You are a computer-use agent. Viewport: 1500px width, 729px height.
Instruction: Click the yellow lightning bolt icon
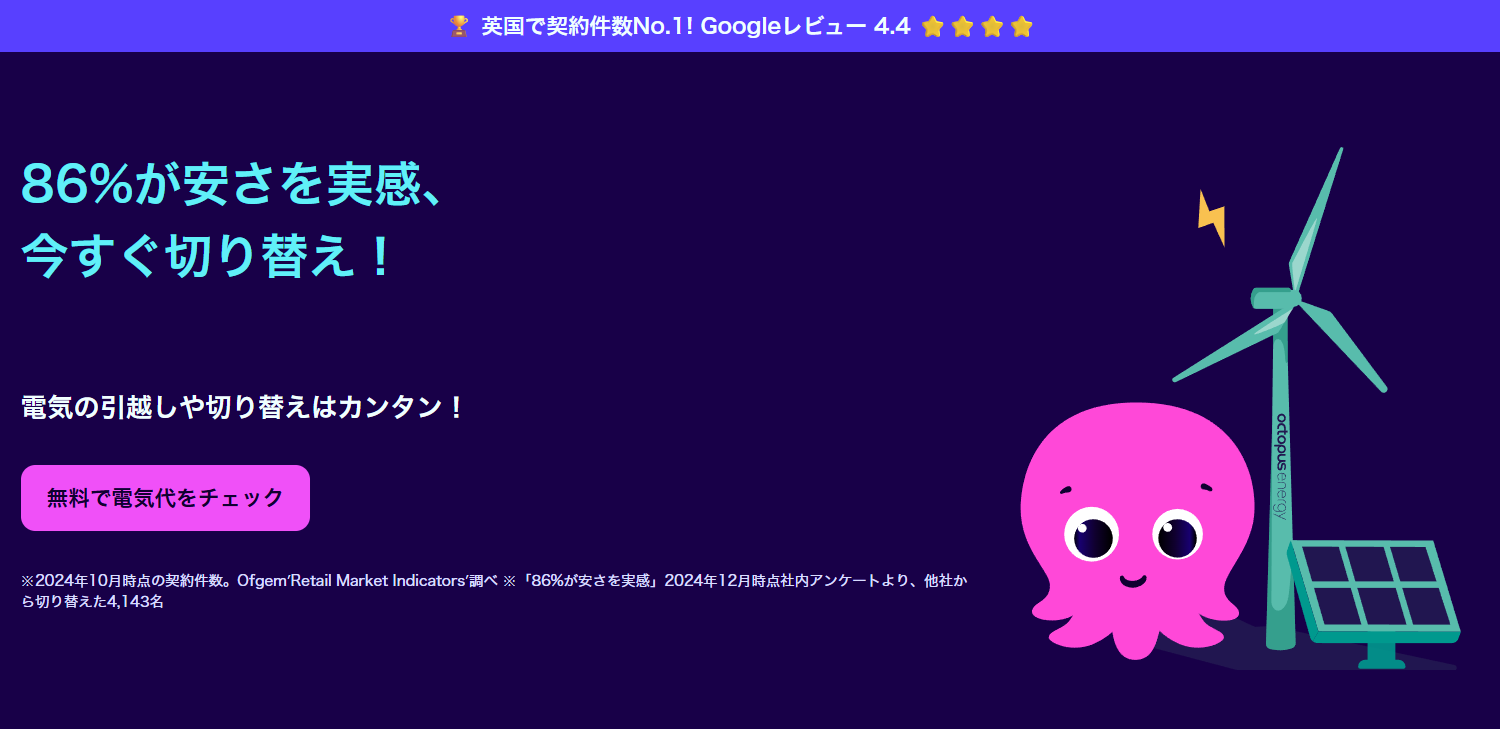point(1211,218)
